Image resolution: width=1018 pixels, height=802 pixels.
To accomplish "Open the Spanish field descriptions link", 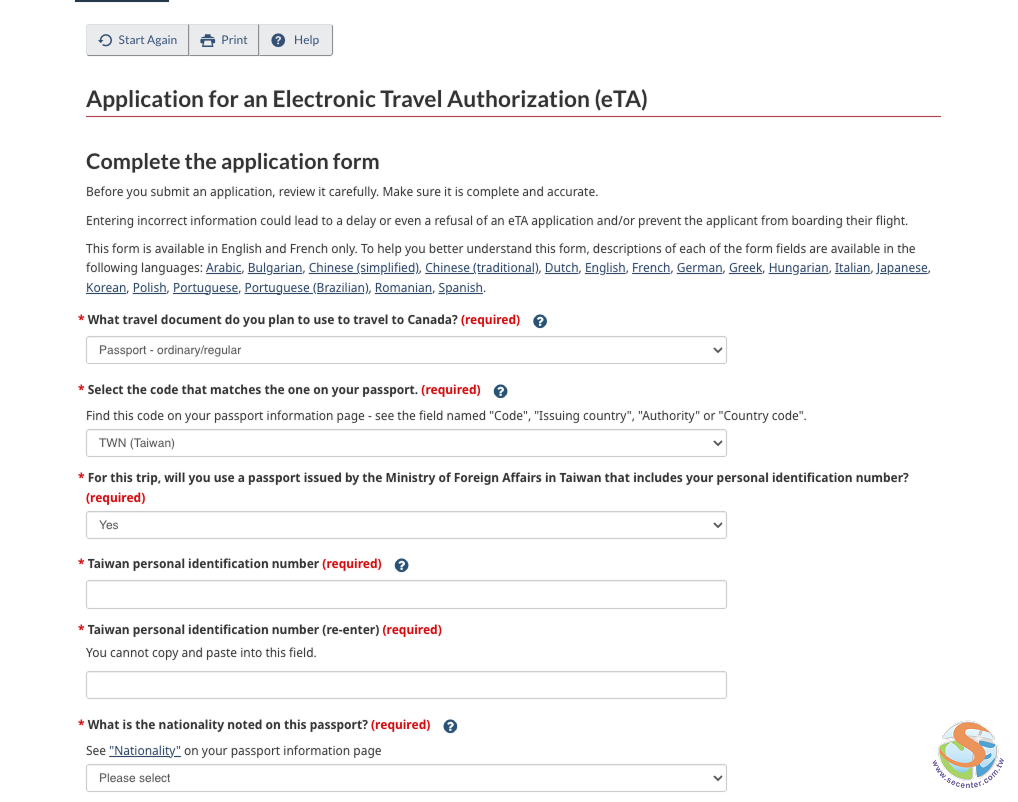I will 460,288.
